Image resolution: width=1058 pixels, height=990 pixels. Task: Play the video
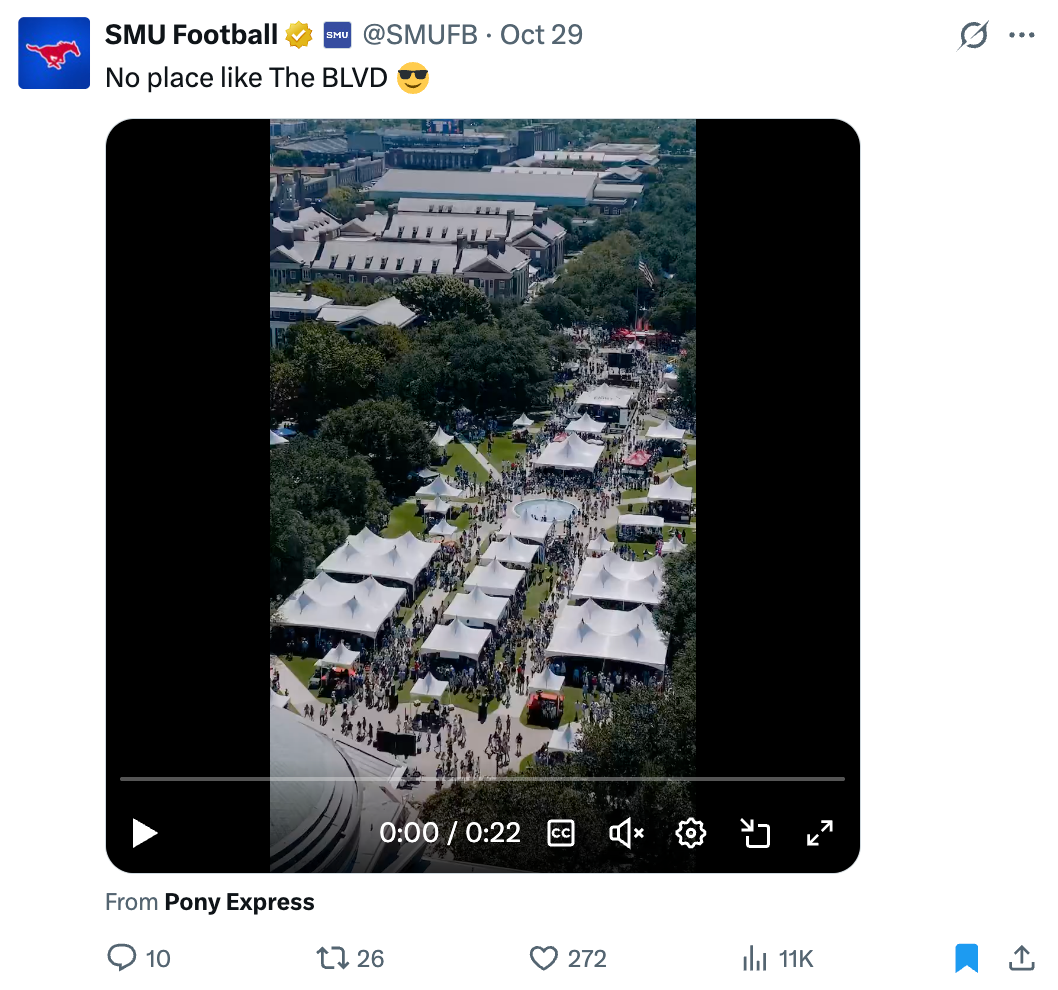click(x=145, y=833)
